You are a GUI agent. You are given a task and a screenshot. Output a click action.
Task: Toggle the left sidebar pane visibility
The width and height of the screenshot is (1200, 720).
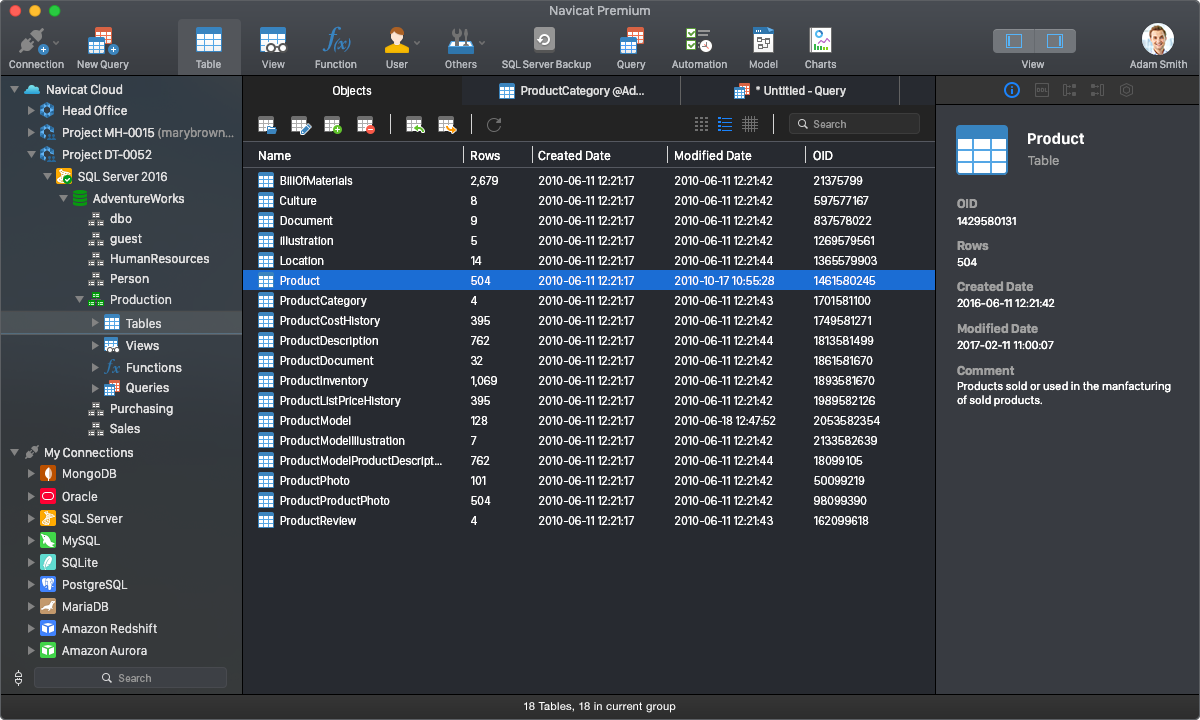coord(1014,41)
